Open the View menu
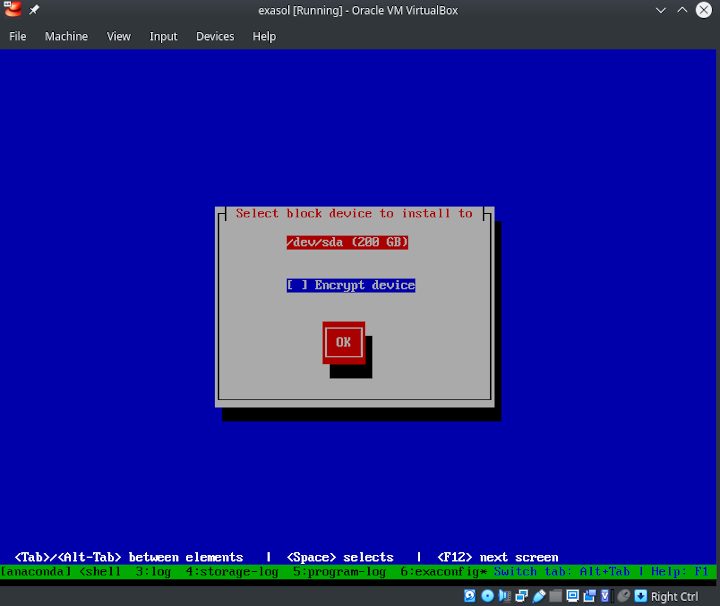Viewport: 720px width, 606px height. [x=118, y=36]
